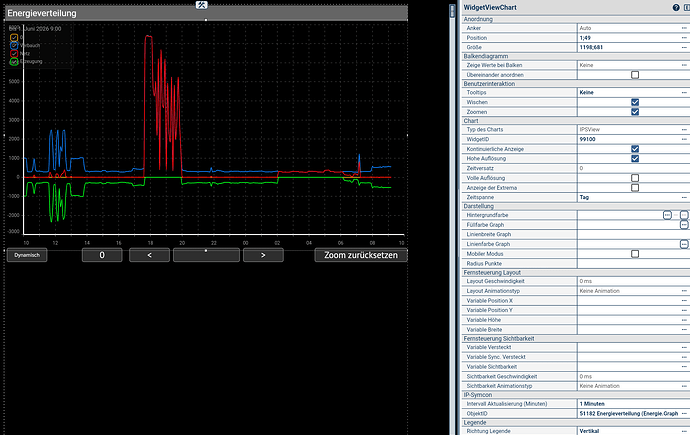The height and width of the screenshot is (435, 690).
Task: Open Variable Position Y selector
Action: point(684,310)
